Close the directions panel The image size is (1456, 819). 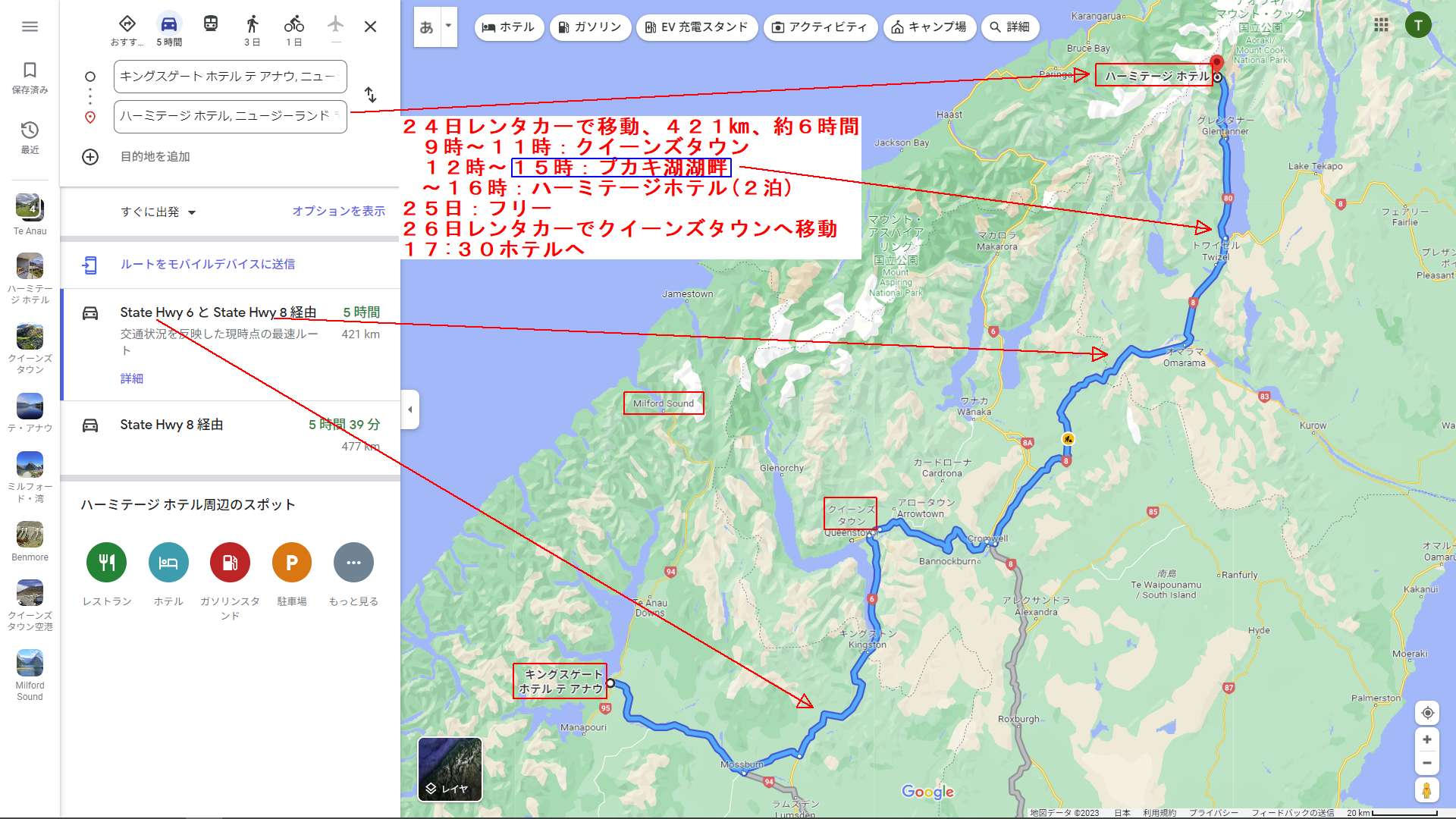coord(370,27)
